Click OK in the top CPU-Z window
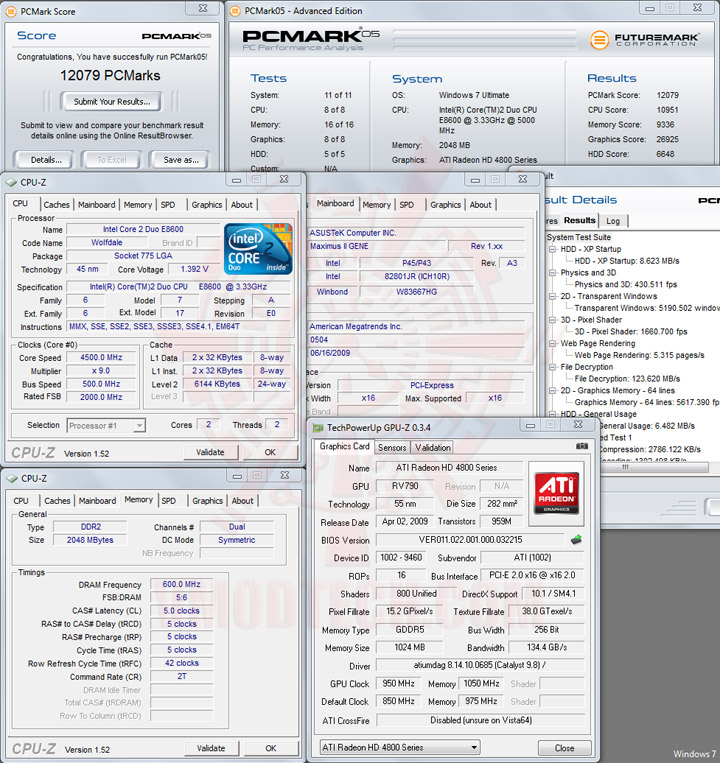Screen dimensions: 720x763 pyautogui.click(x=270, y=453)
